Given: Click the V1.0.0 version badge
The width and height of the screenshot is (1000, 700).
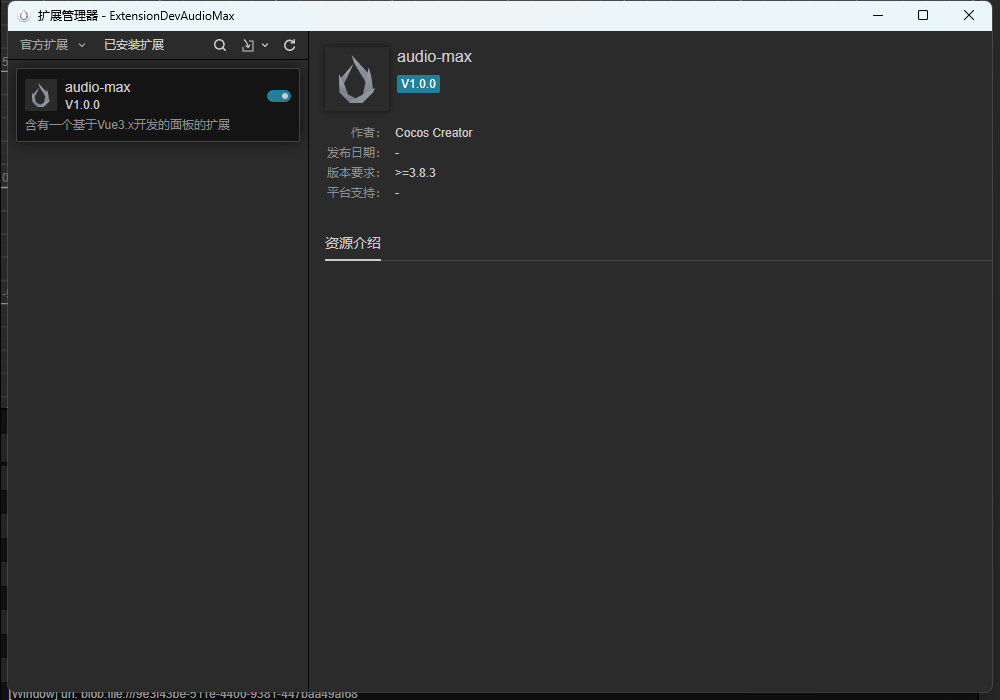Looking at the screenshot, I should 418,84.
